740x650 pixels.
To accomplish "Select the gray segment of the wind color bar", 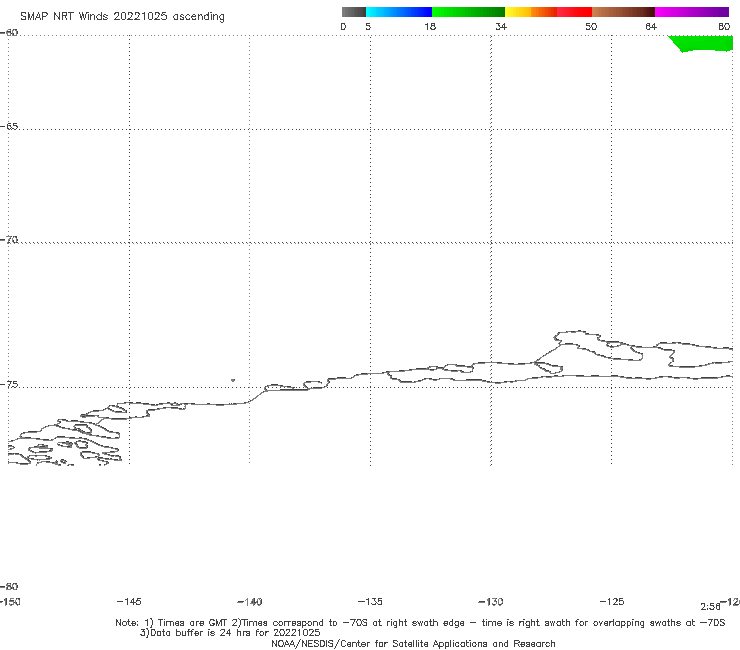I will click(x=354, y=12).
